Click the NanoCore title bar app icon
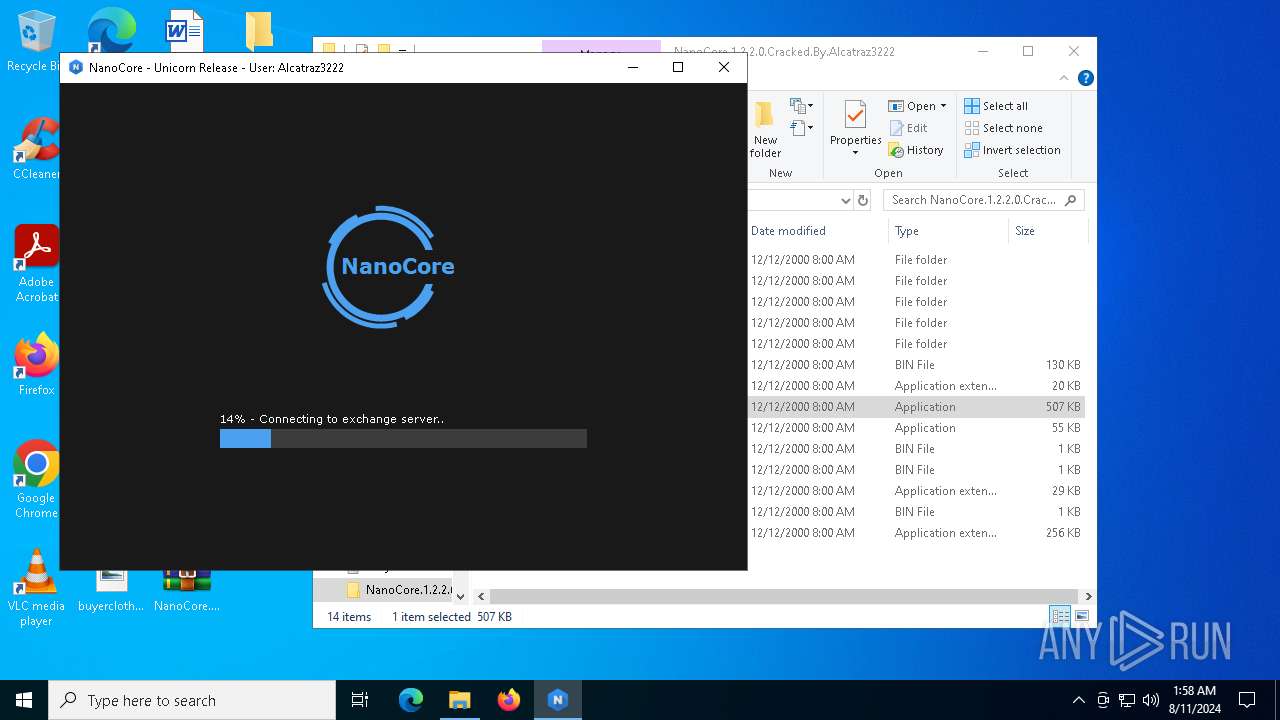The width and height of the screenshot is (1280, 720). (x=76, y=68)
